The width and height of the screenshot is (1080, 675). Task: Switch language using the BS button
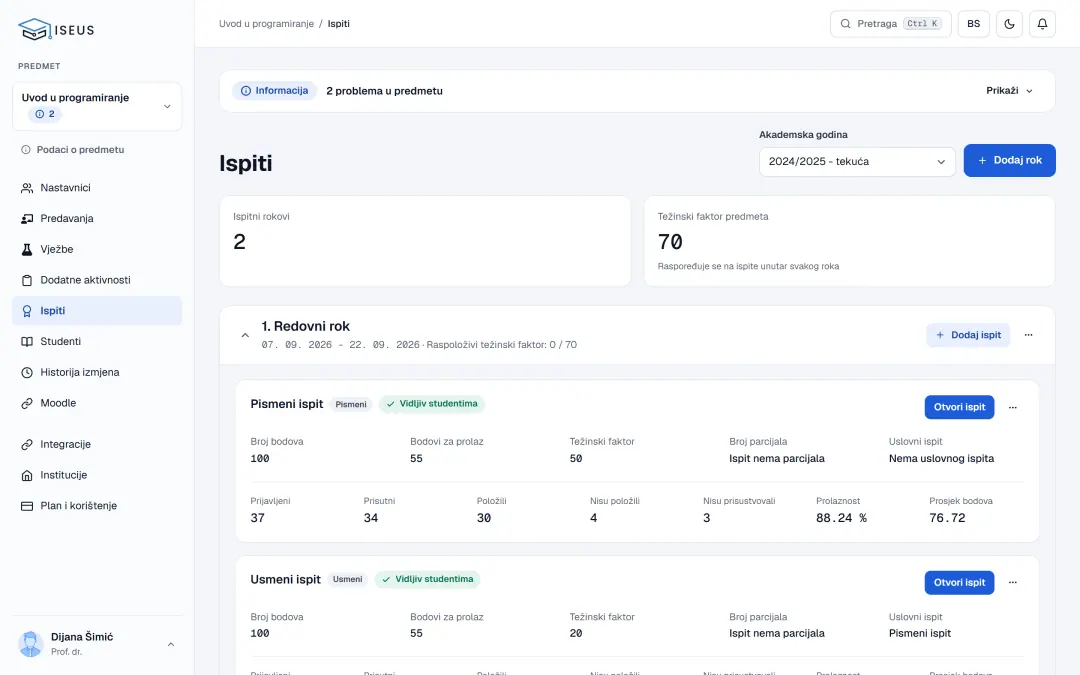973,24
